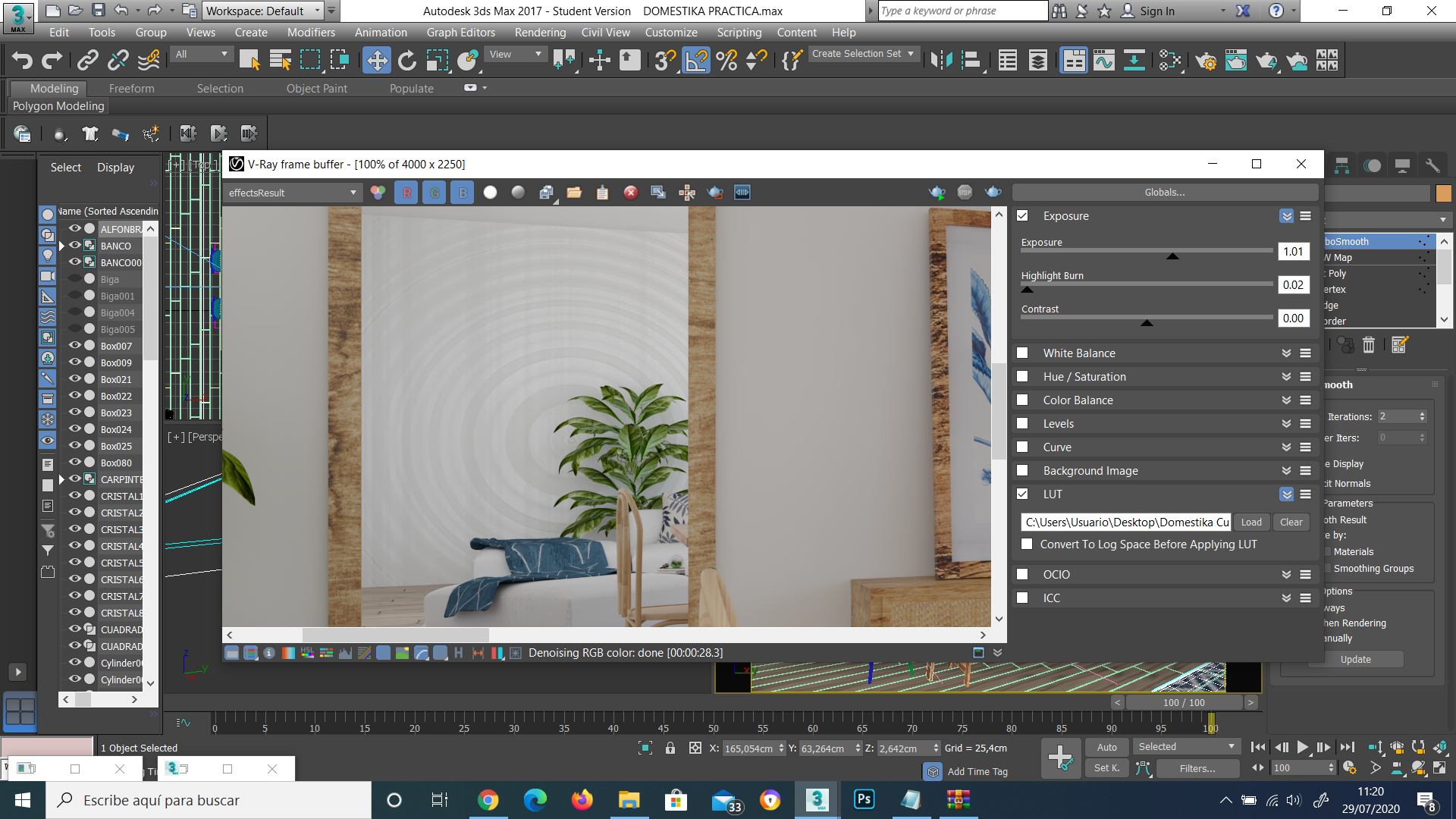1456x819 pixels.
Task: Expand the Curve correction rollout
Action: (1286, 447)
